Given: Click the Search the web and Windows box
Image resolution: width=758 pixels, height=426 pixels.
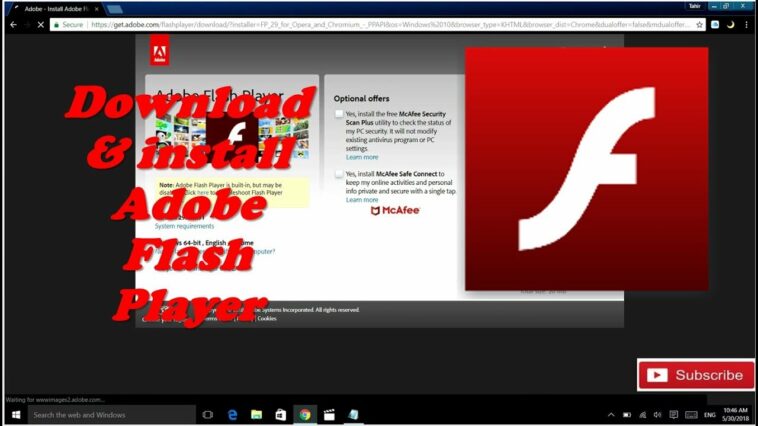Looking at the screenshot, I should click(112, 415).
